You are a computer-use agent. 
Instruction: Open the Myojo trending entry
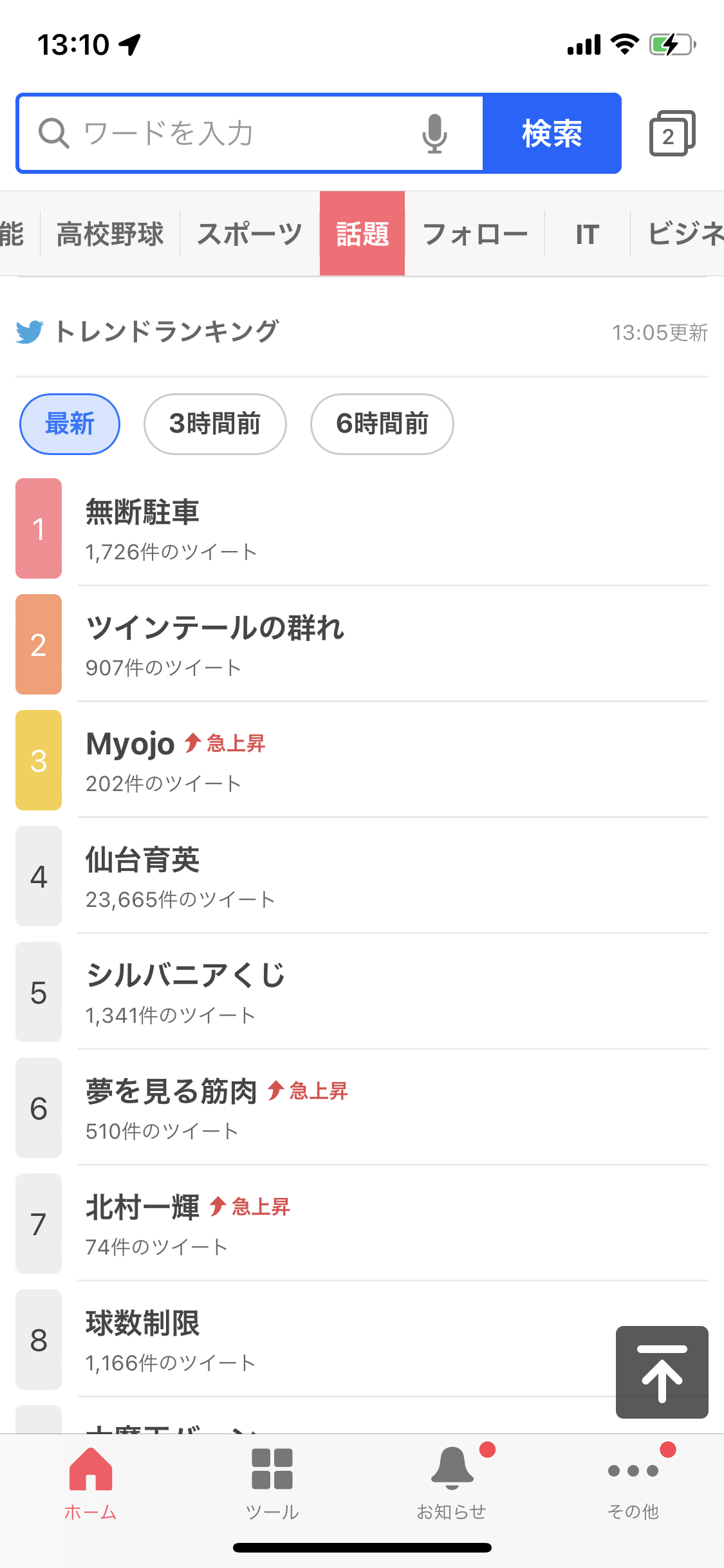coord(362,760)
